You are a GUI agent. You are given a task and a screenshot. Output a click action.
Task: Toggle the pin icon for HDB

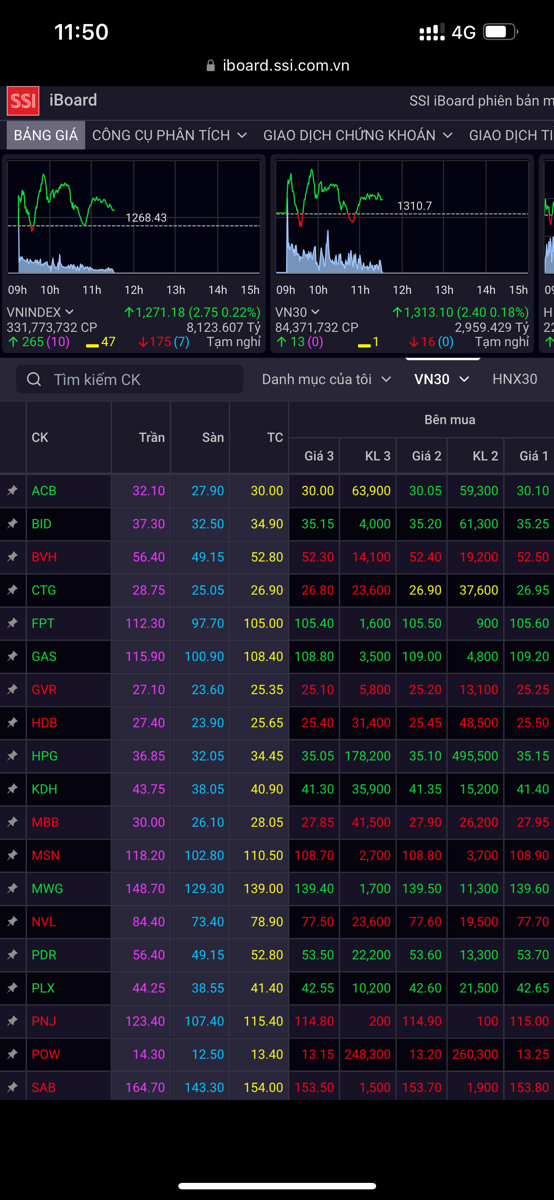13,722
